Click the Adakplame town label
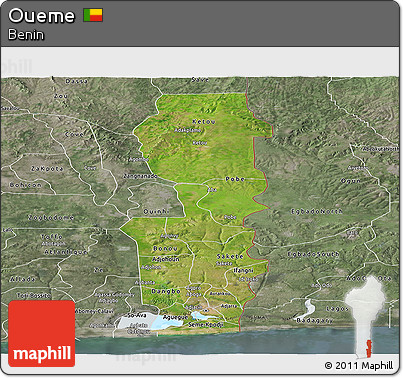Image resolution: width=403 pixels, height=378 pixels. [188, 130]
